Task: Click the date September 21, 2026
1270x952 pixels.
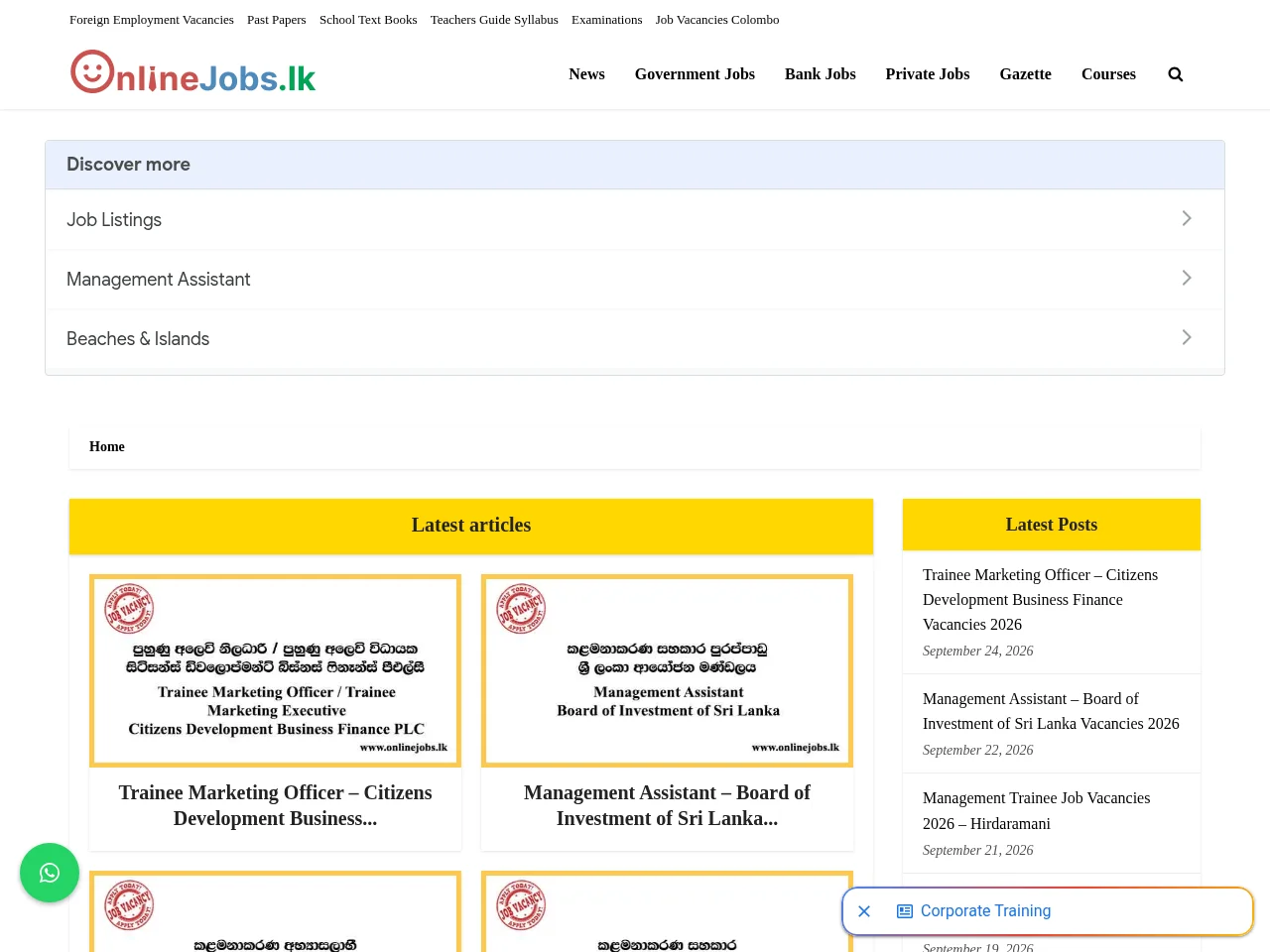Action: click(x=978, y=851)
